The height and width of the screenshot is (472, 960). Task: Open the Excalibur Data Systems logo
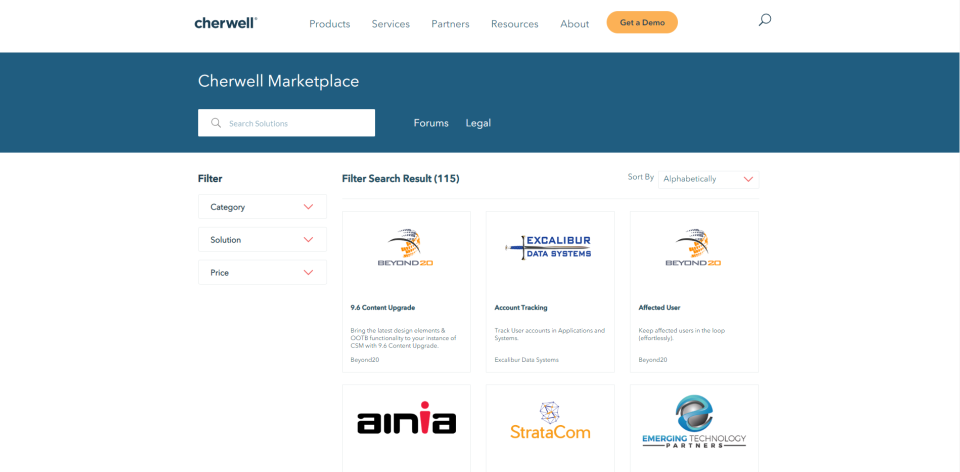tap(550, 247)
